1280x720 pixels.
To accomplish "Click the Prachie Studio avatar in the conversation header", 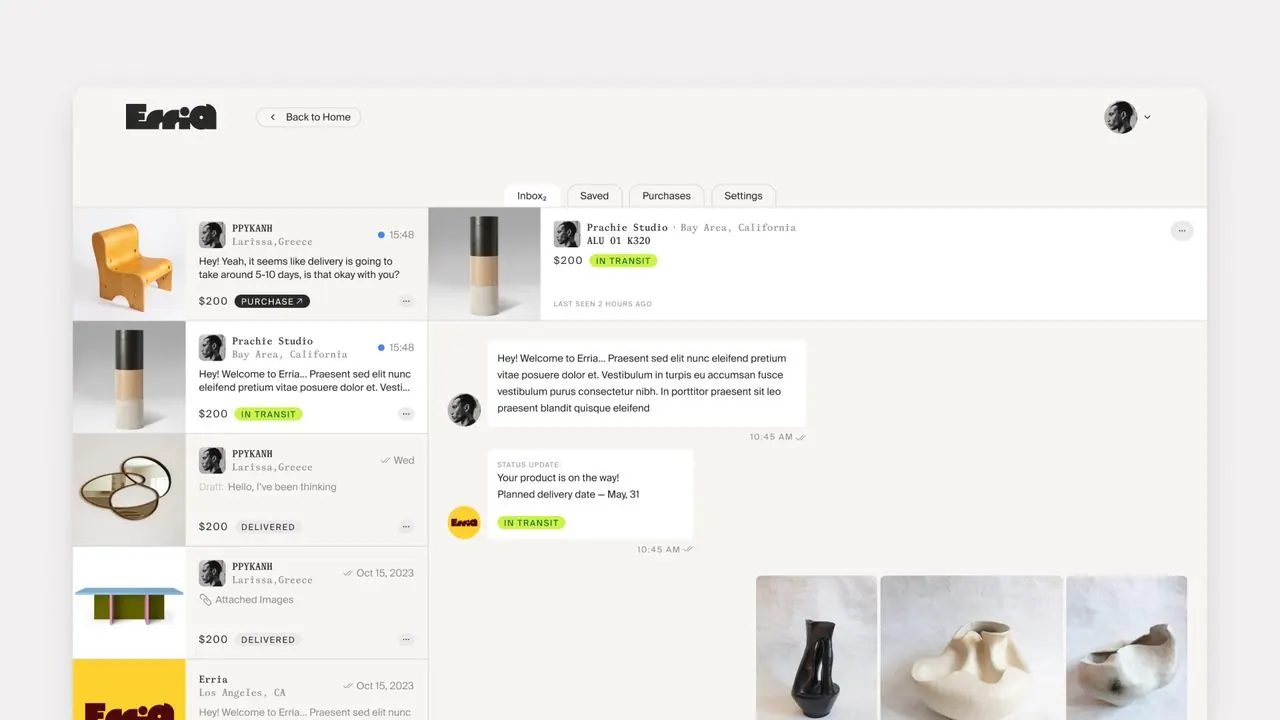I will pyautogui.click(x=567, y=234).
